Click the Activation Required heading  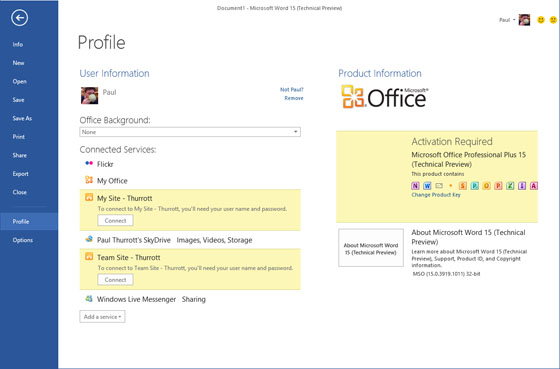click(452, 142)
